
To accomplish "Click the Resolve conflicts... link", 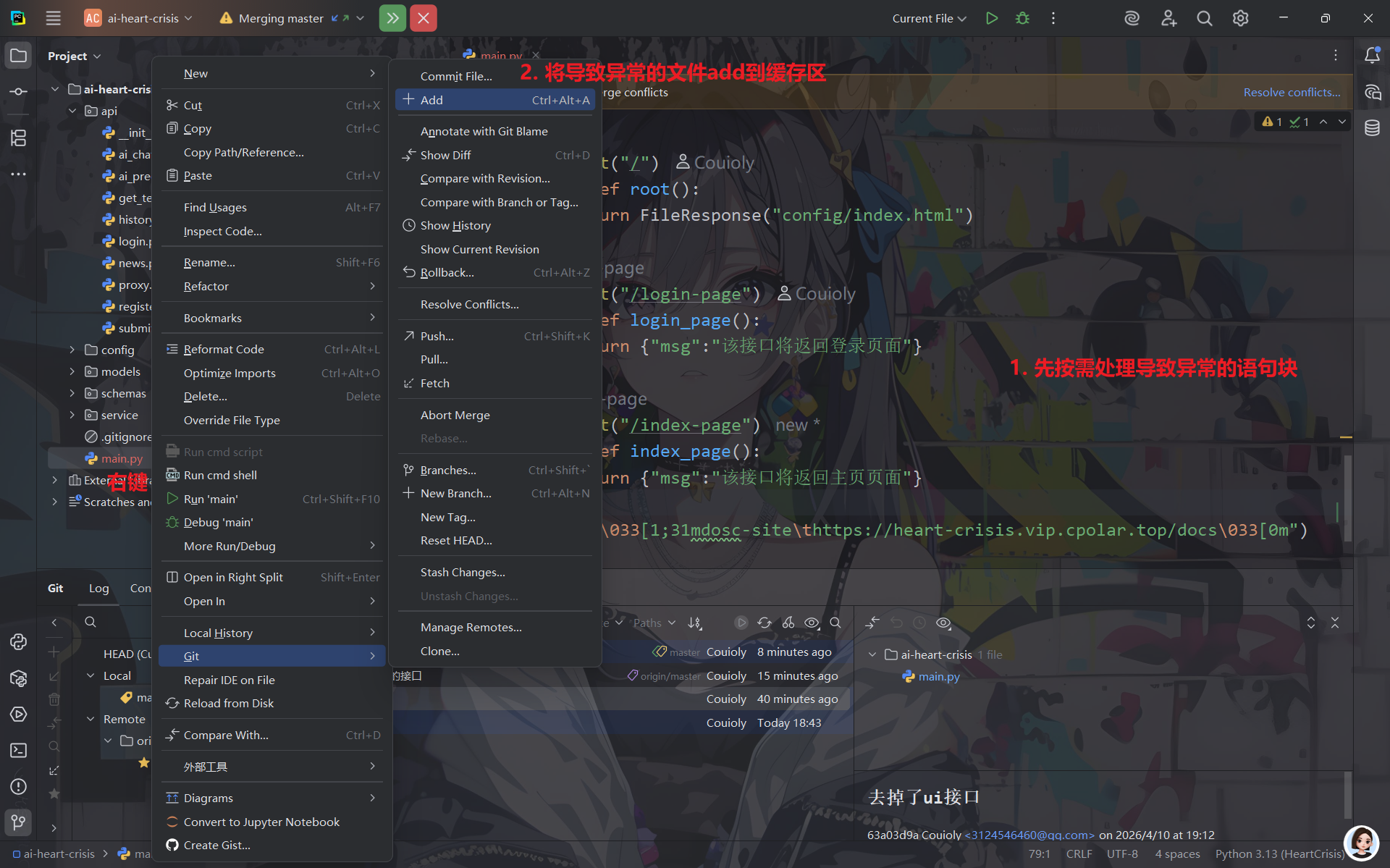I will click(1292, 92).
